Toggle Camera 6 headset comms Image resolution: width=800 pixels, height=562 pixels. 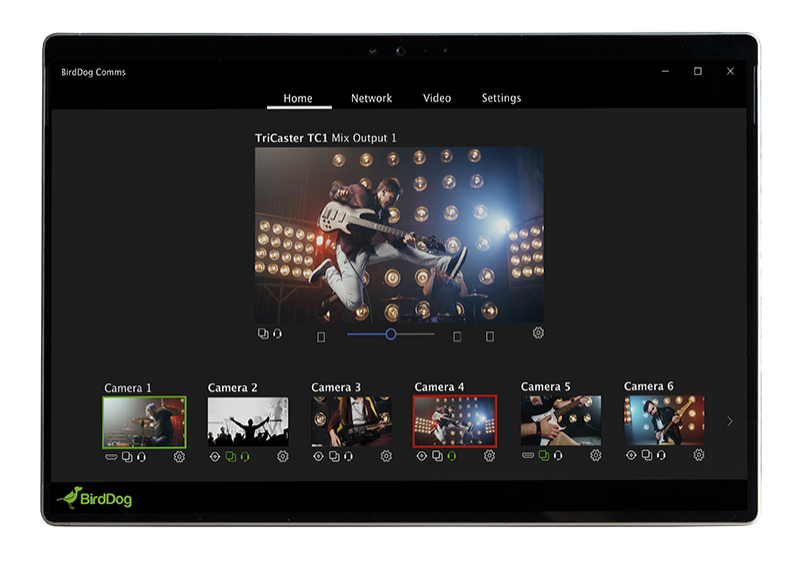661,454
